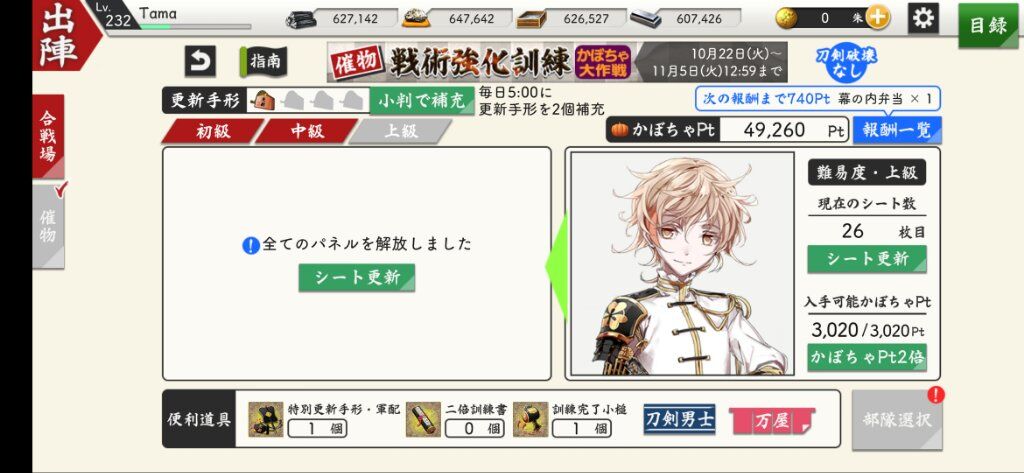Open the 万屋 shop button
This screenshot has height=473, width=1024.
click(x=772, y=421)
